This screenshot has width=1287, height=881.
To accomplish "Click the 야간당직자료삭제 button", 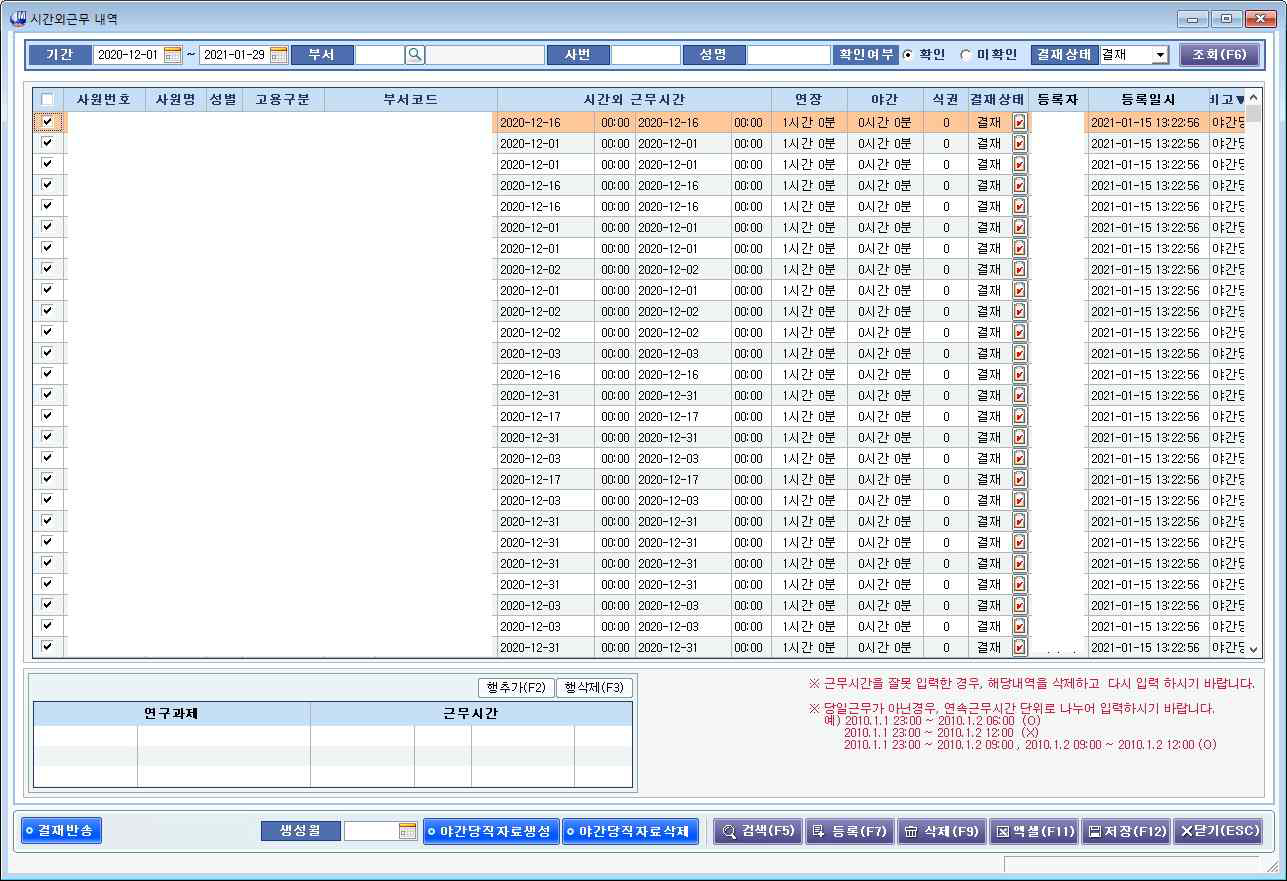I will click(x=629, y=831).
